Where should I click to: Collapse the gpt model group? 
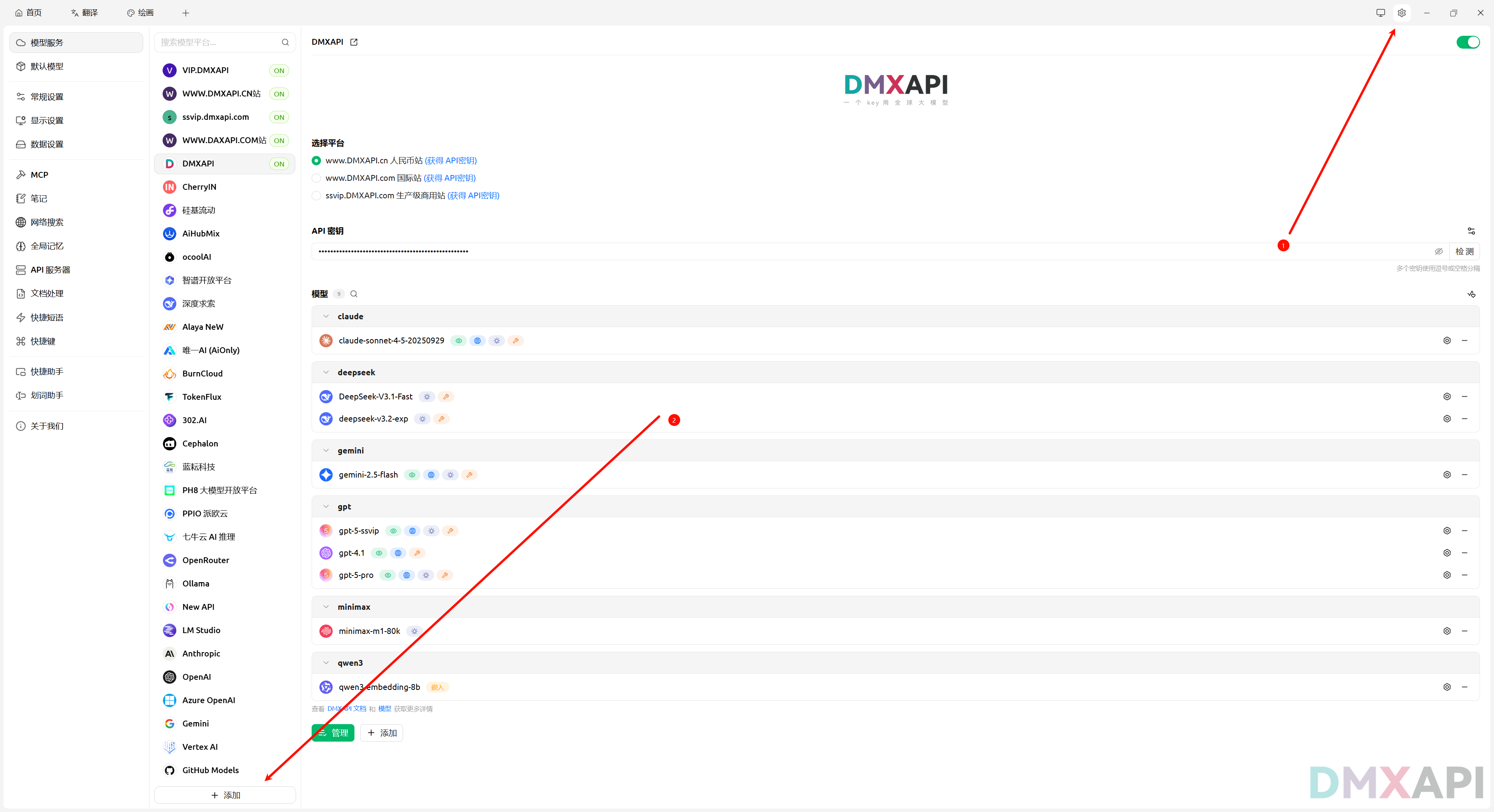[x=326, y=507]
